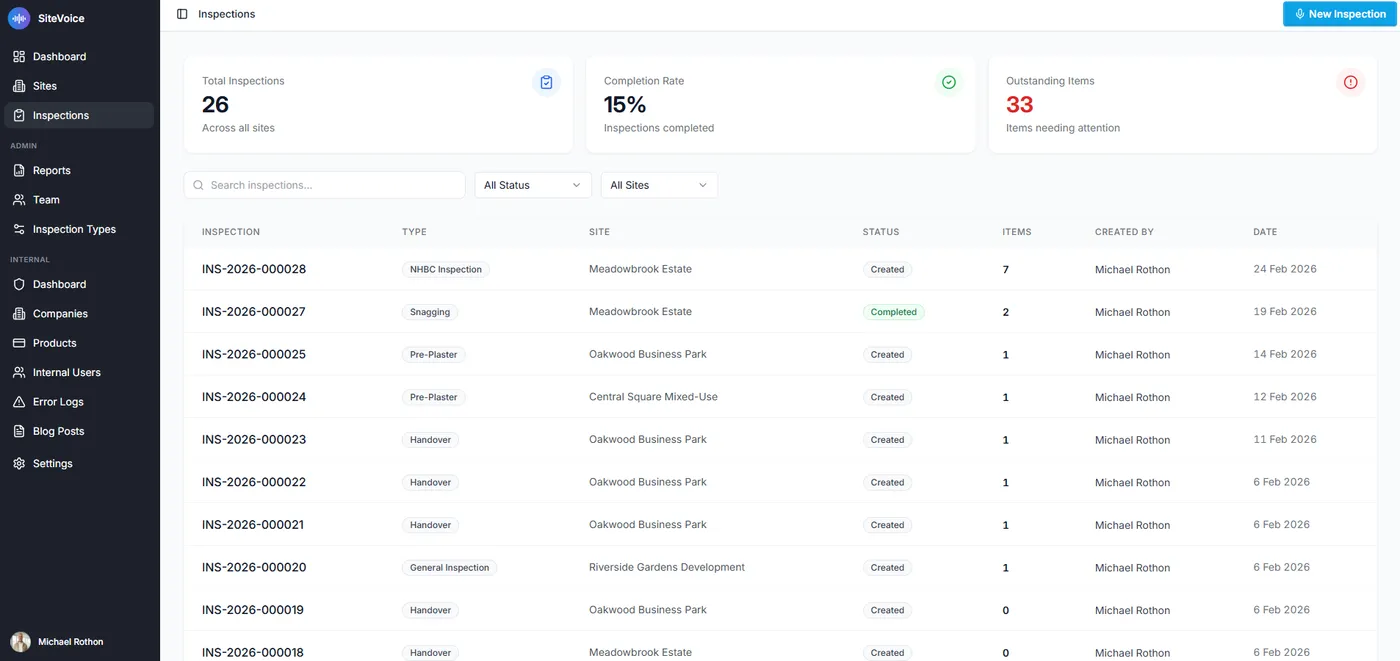This screenshot has height=661, width=1400.
Task: Click the items count 7 cell
Action: click(1006, 270)
